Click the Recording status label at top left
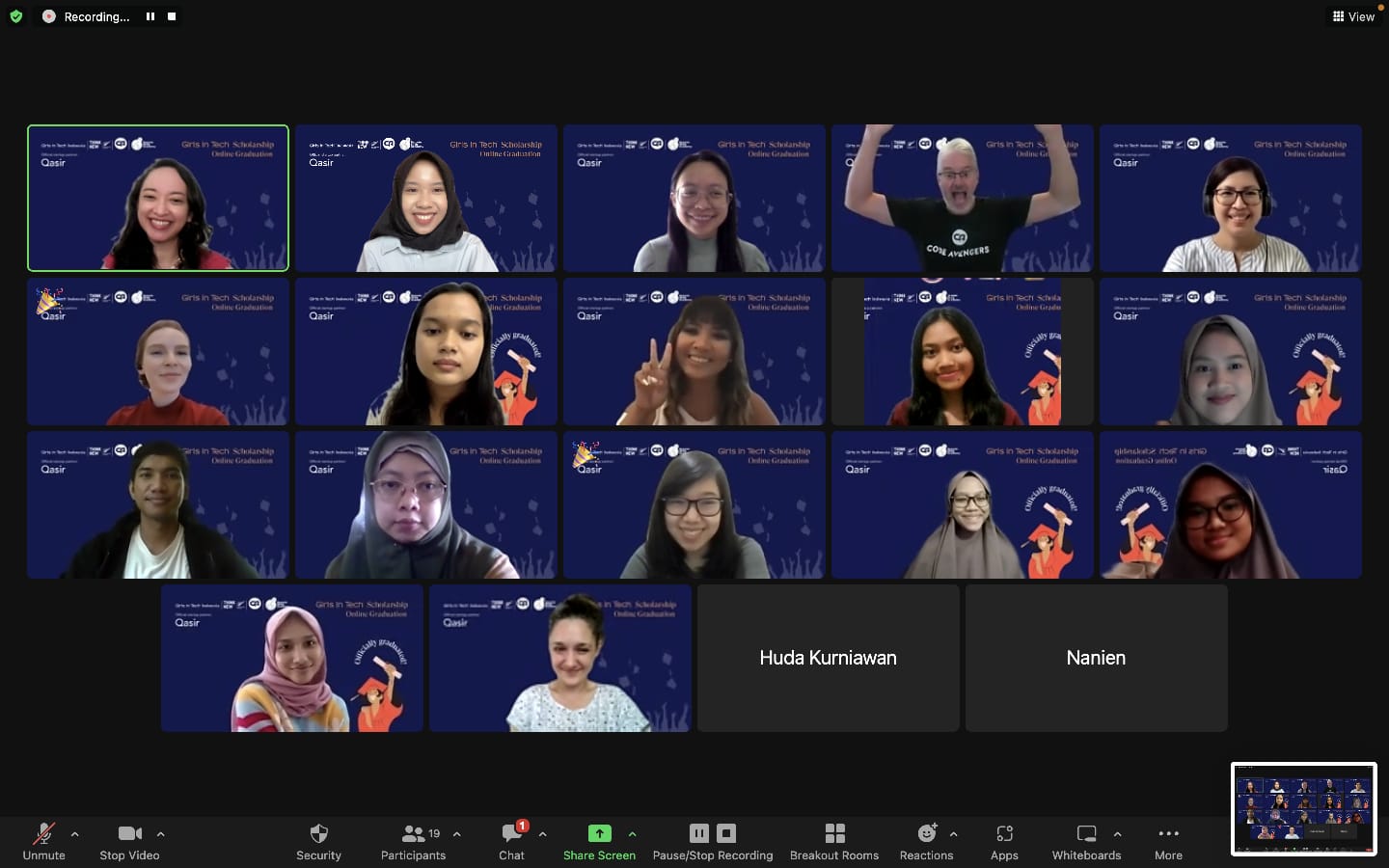Viewport: 1389px width, 868px height. click(95, 16)
